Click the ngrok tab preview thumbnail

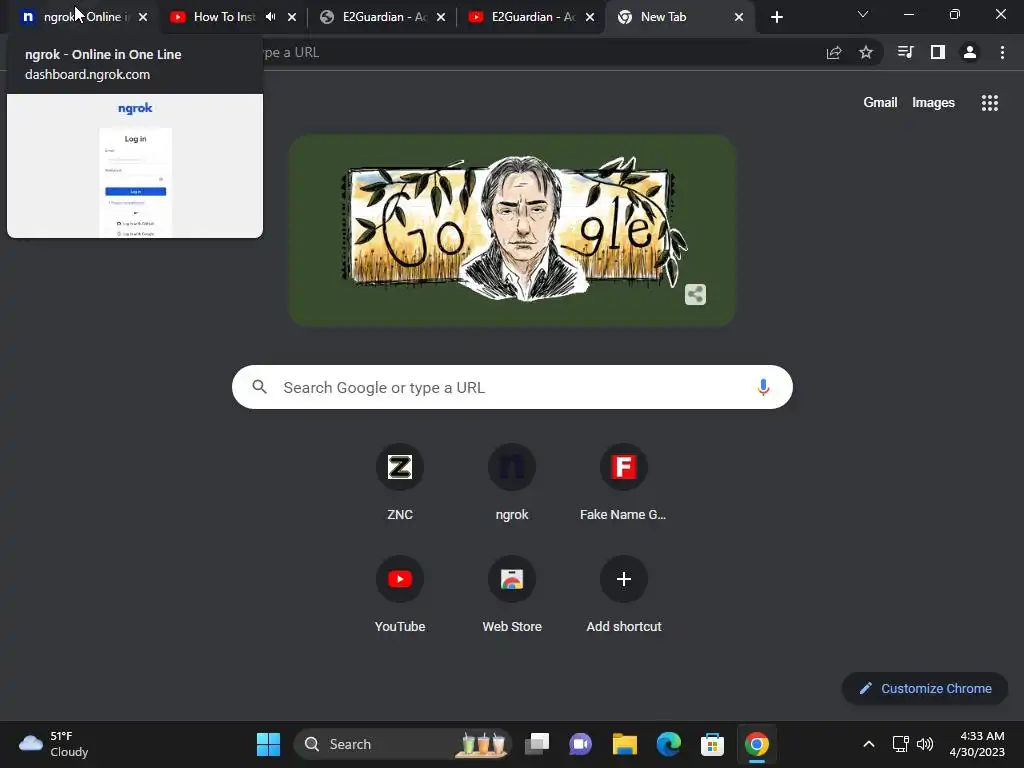[135, 166]
